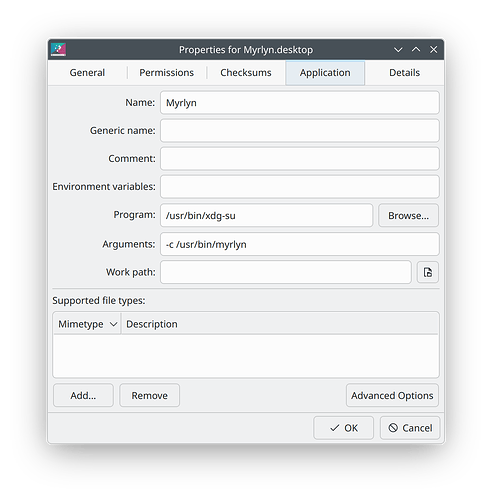Switch to the General tab

tap(87, 73)
